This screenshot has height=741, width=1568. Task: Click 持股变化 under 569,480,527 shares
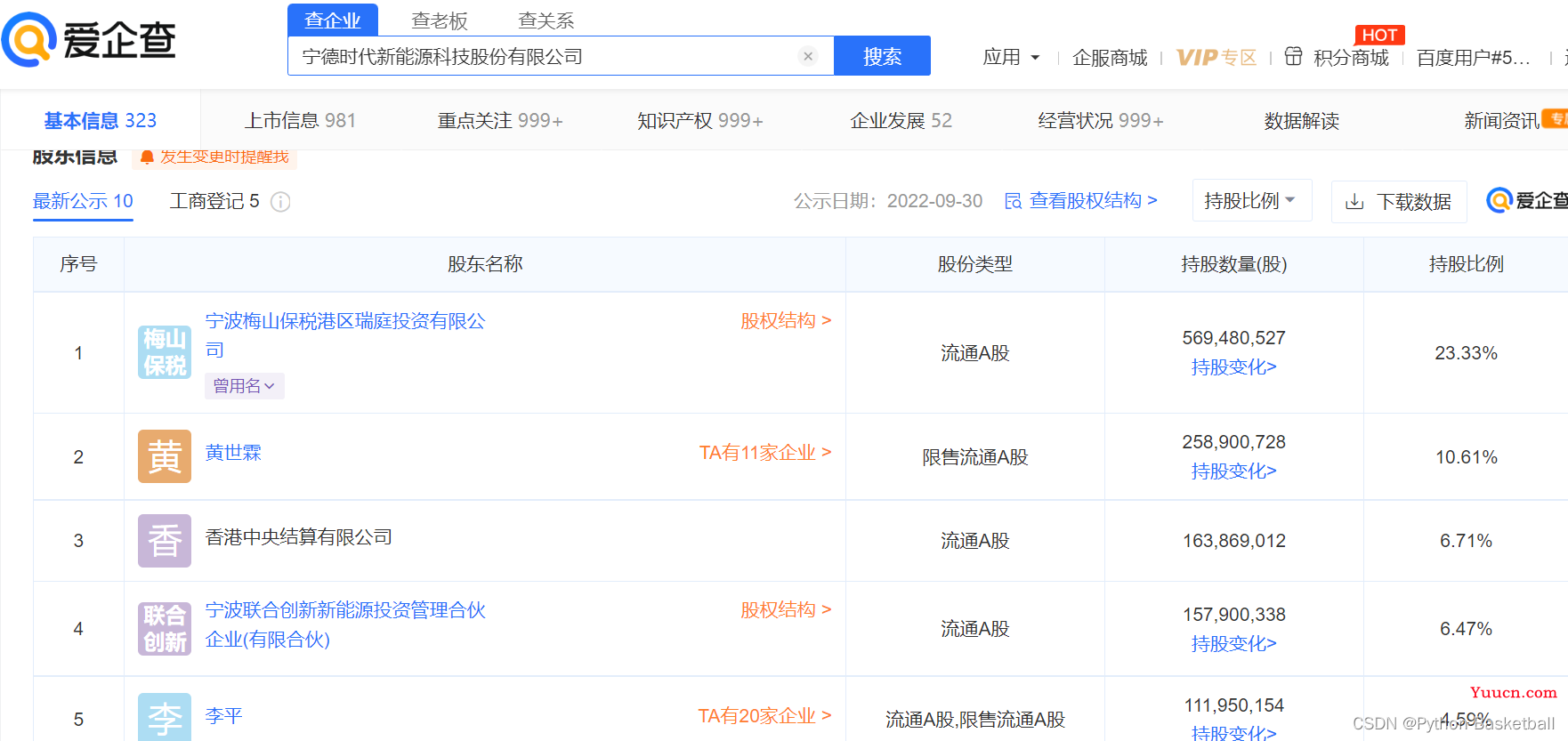pyautogui.click(x=1233, y=366)
